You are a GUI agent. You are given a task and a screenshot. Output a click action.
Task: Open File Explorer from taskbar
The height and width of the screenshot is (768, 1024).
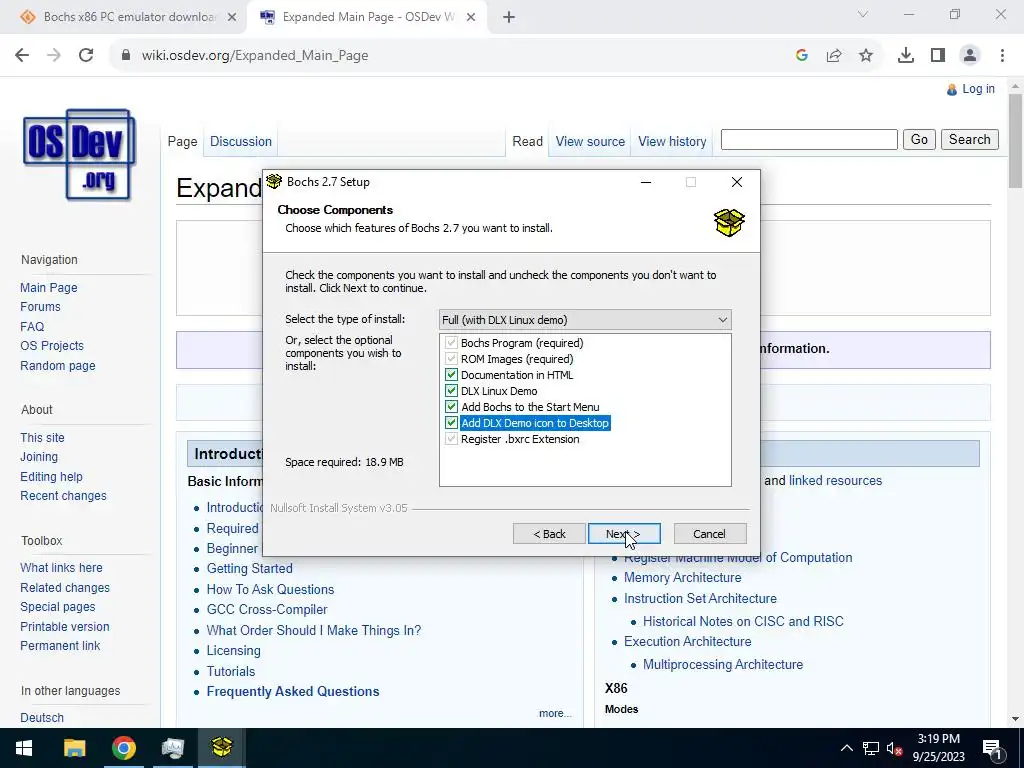tap(74, 748)
